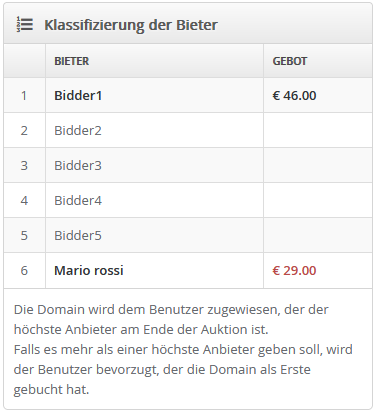The width and height of the screenshot is (376, 413).
Task: Click the red € 29.00 bid
Action: (294, 271)
